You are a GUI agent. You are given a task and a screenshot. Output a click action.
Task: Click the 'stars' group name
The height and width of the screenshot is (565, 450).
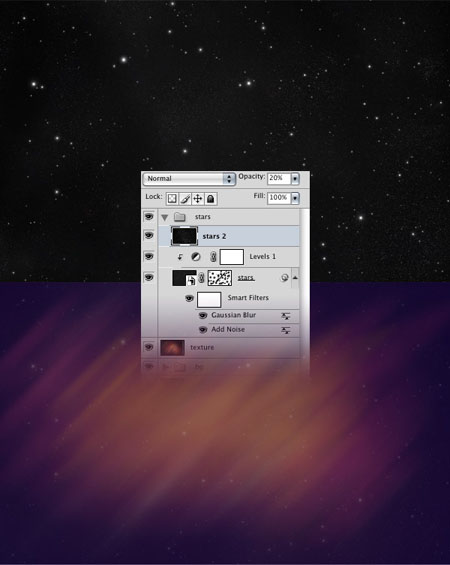(x=202, y=217)
